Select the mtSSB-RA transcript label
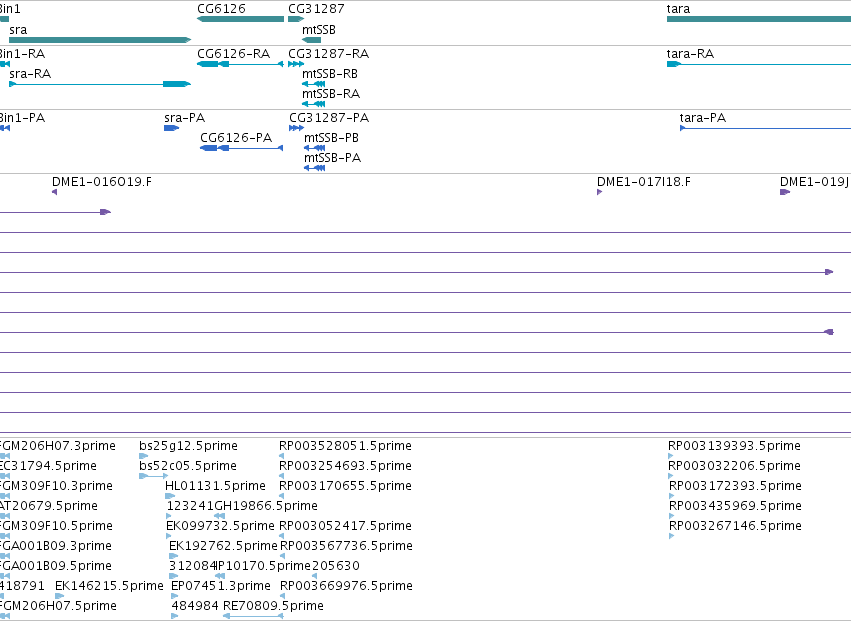The width and height of the screenshot is (851, 621). (x=331, y=94)
